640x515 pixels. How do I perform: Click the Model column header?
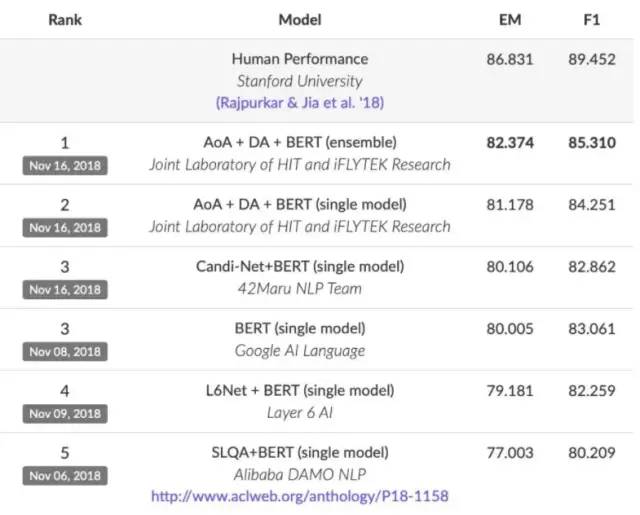(x=300, y=19)
